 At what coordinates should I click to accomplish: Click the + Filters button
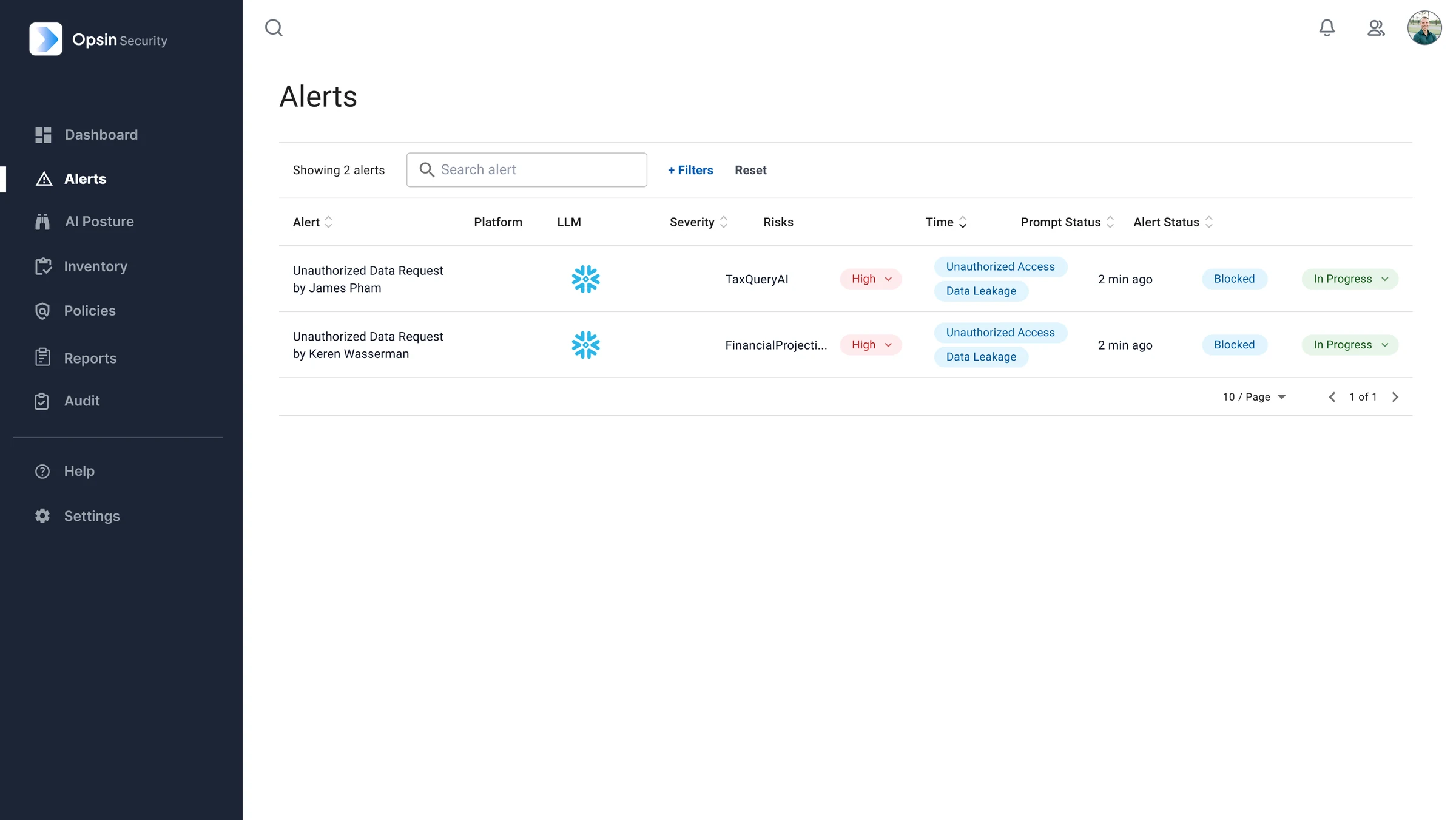tap(690, 170)
